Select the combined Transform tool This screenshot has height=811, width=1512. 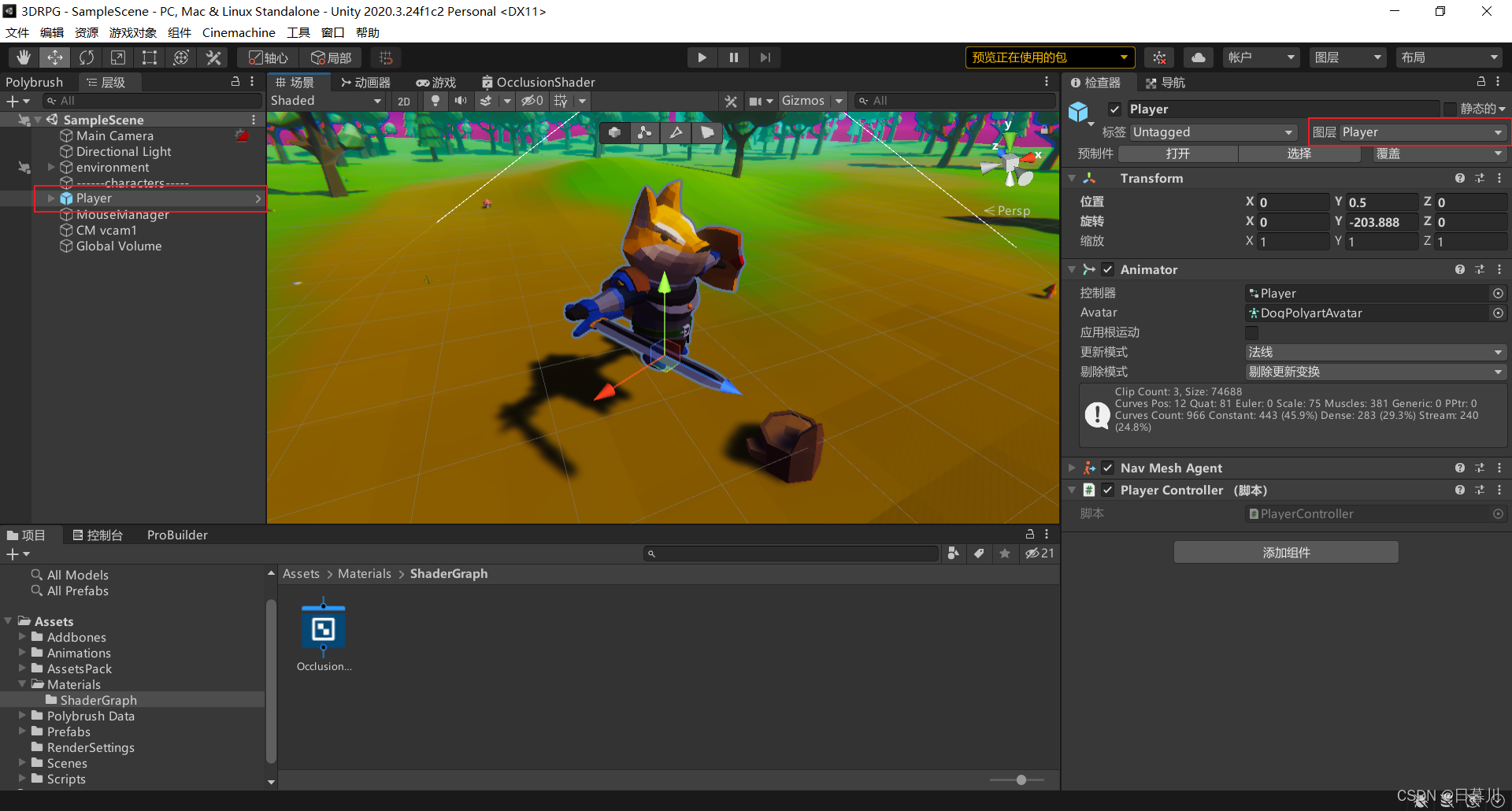(181, 57)
